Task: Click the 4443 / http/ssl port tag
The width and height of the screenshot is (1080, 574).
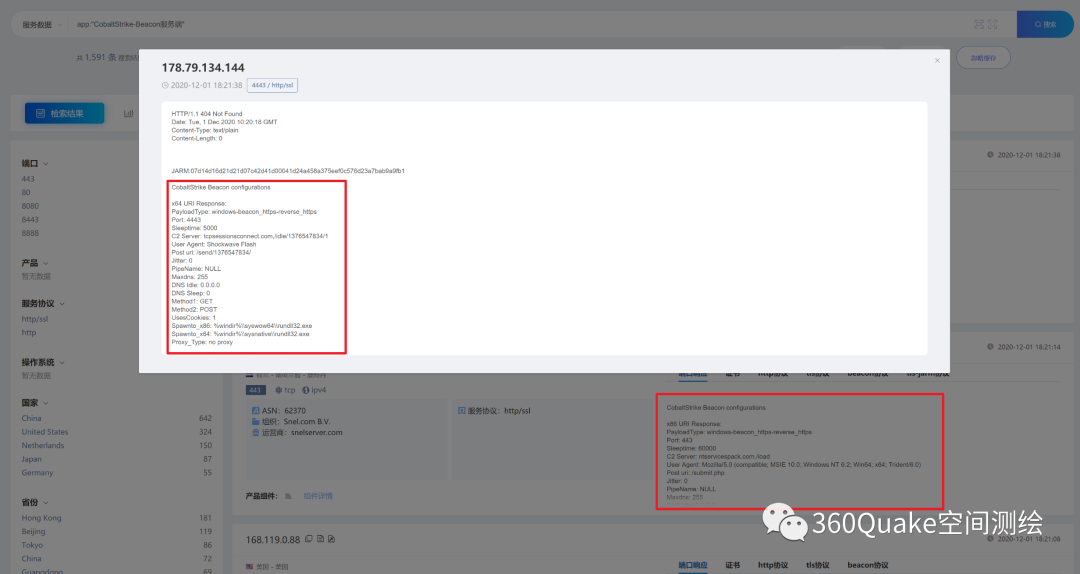Action: point(272,85)
